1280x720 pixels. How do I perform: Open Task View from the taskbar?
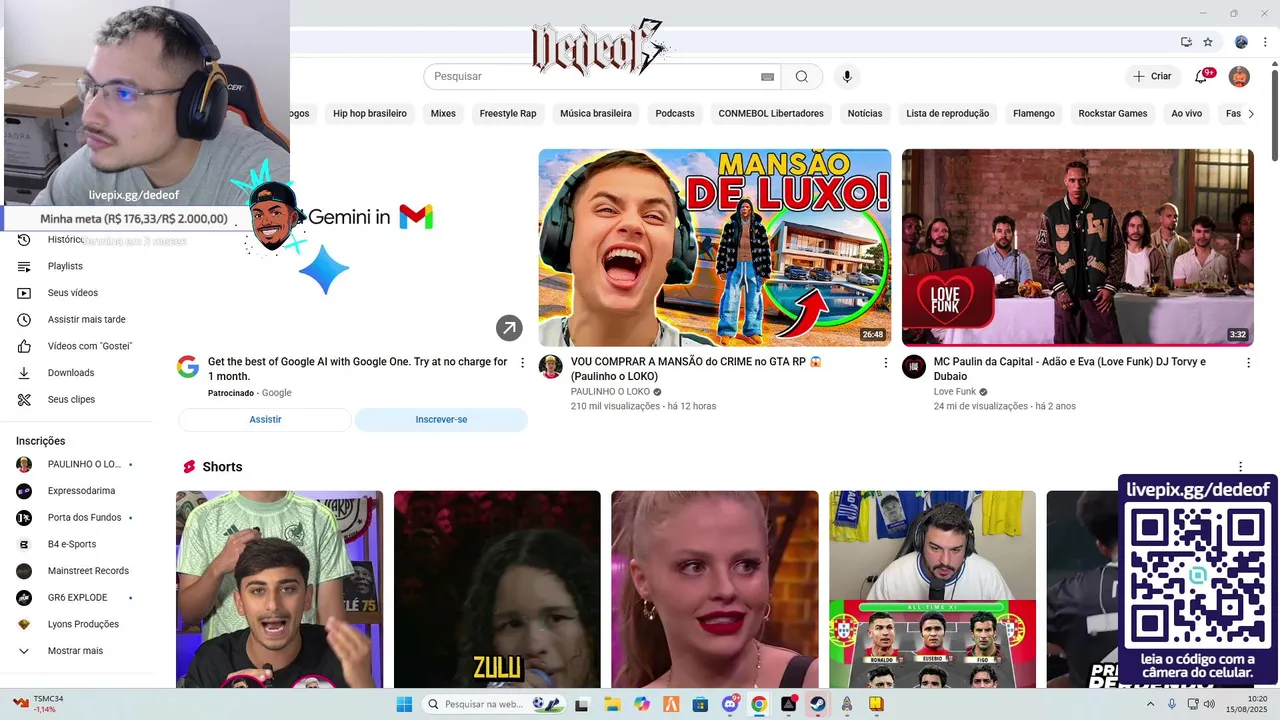tap(582, 704)
